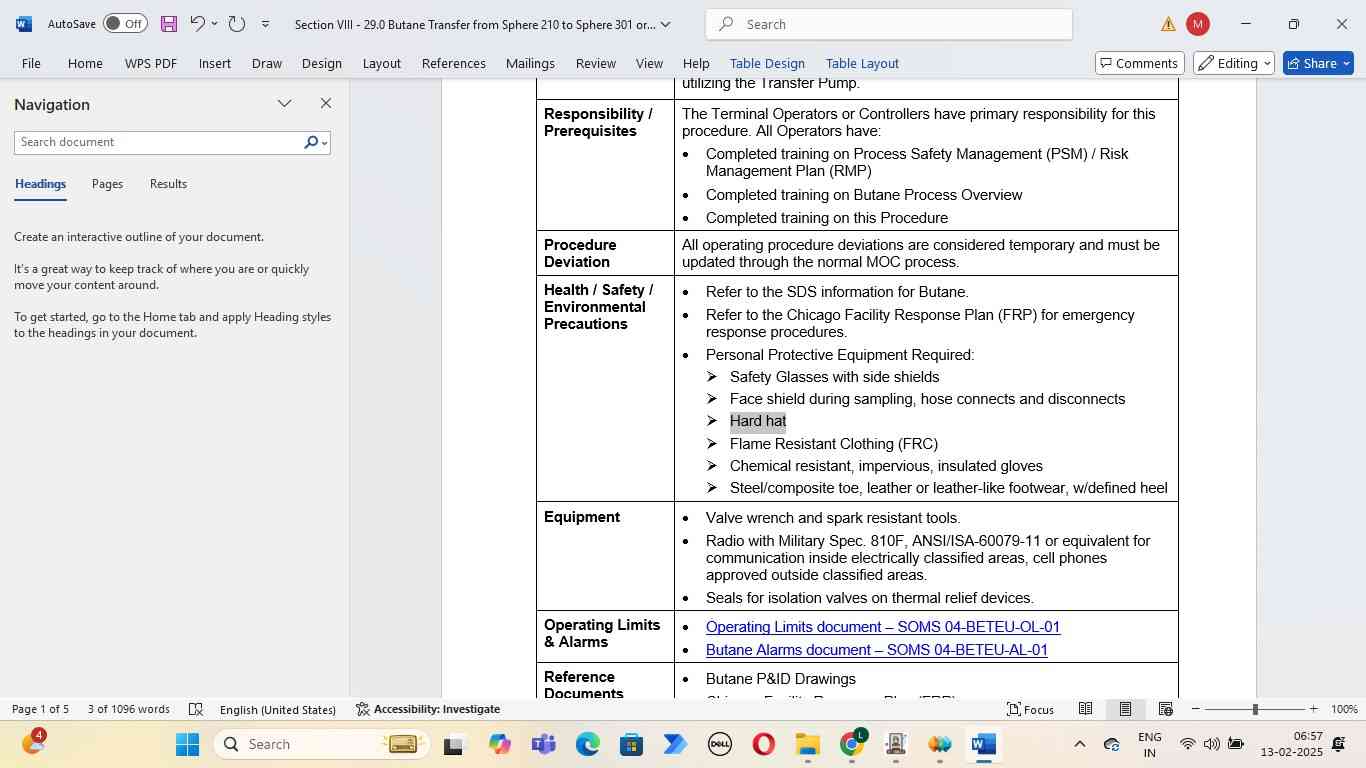
Task: Open the References tab
Action: click(x=454, y=63)
